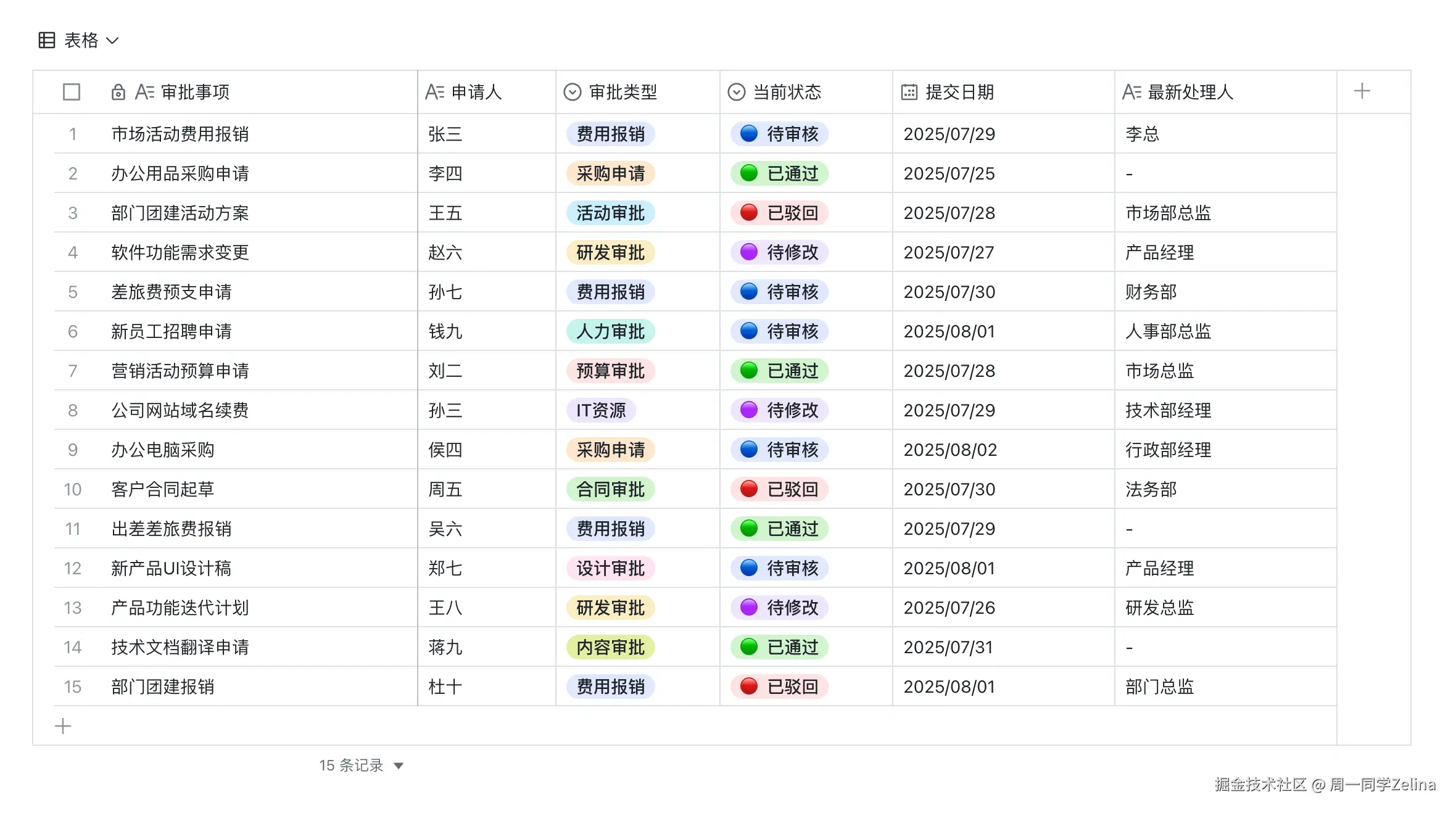Click 待审核 status in row 差旅费预支申请
The width and height of the screenshot is (1456, 813).
click(780, 292)
